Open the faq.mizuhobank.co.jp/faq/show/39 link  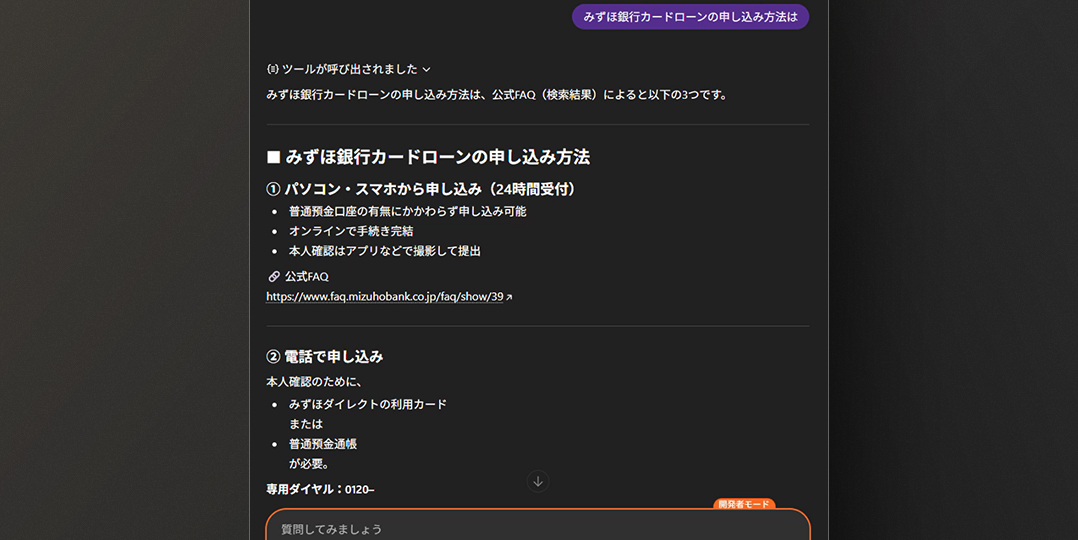click(384, 296)
